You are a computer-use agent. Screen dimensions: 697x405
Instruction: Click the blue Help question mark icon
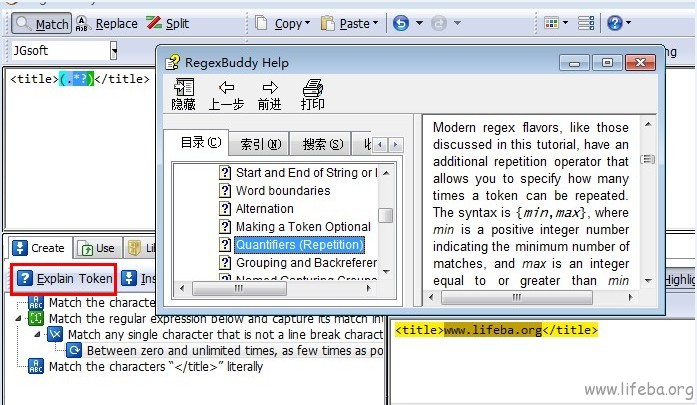(615, 23)
